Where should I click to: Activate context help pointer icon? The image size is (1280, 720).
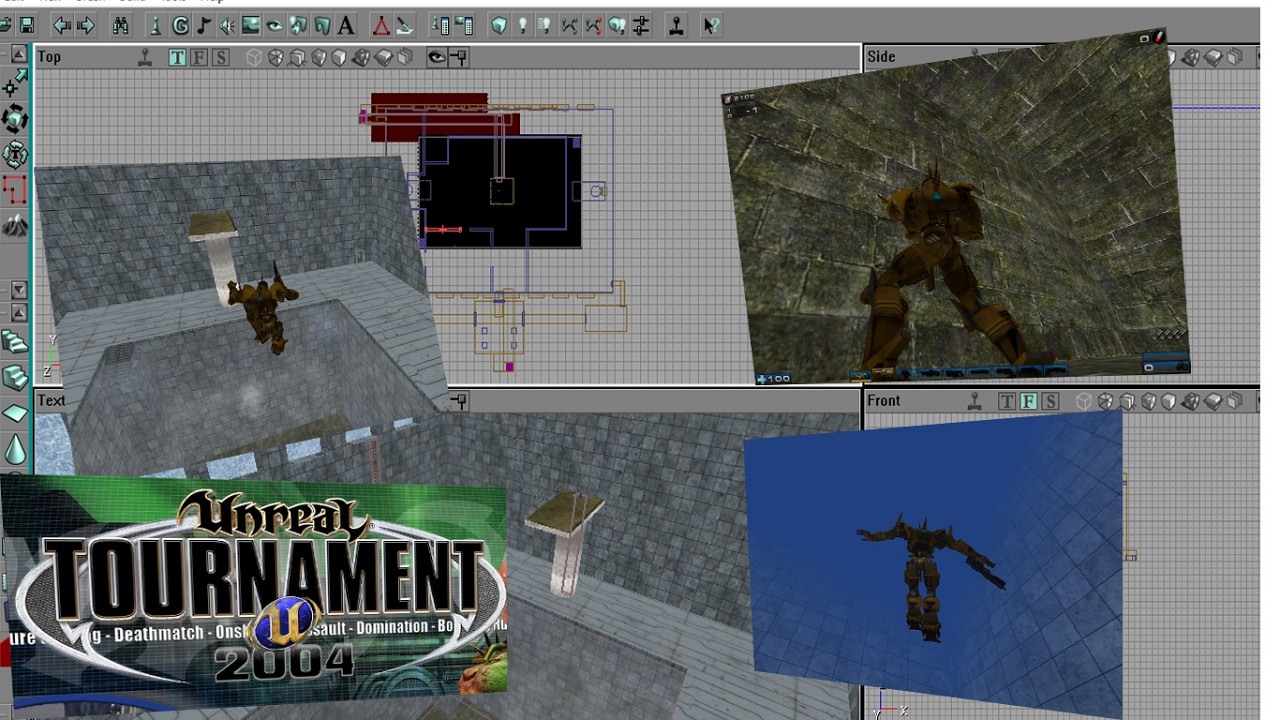(711, 25)
